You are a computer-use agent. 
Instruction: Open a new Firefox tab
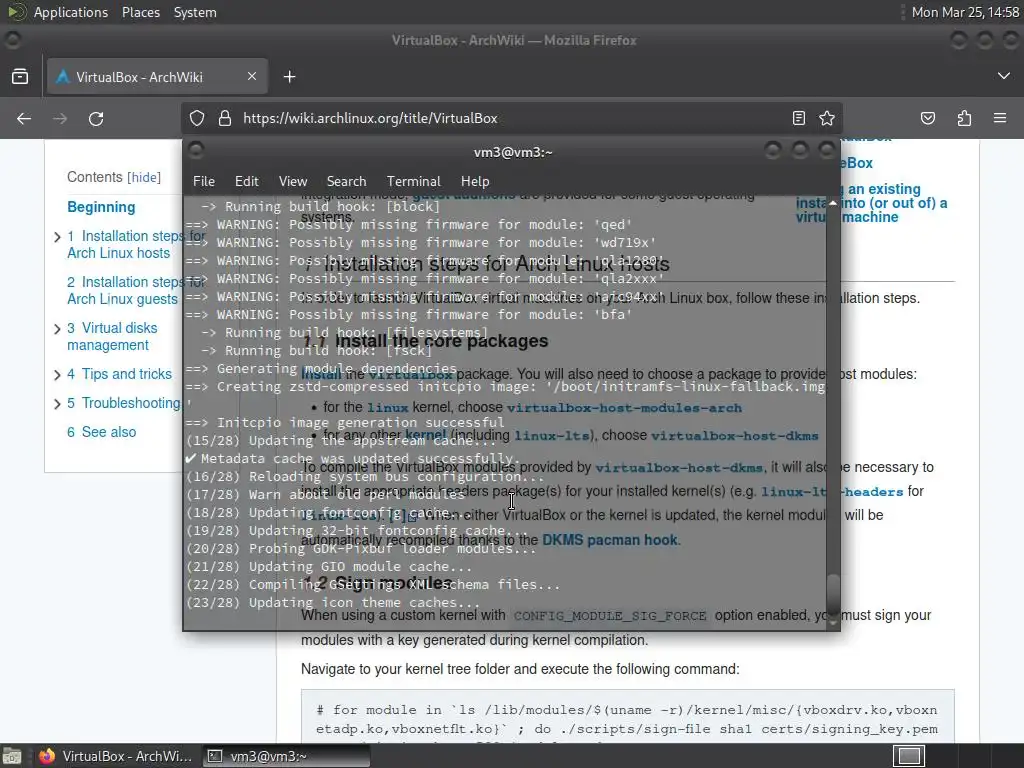pyautogui.click(x=289, y=77)
